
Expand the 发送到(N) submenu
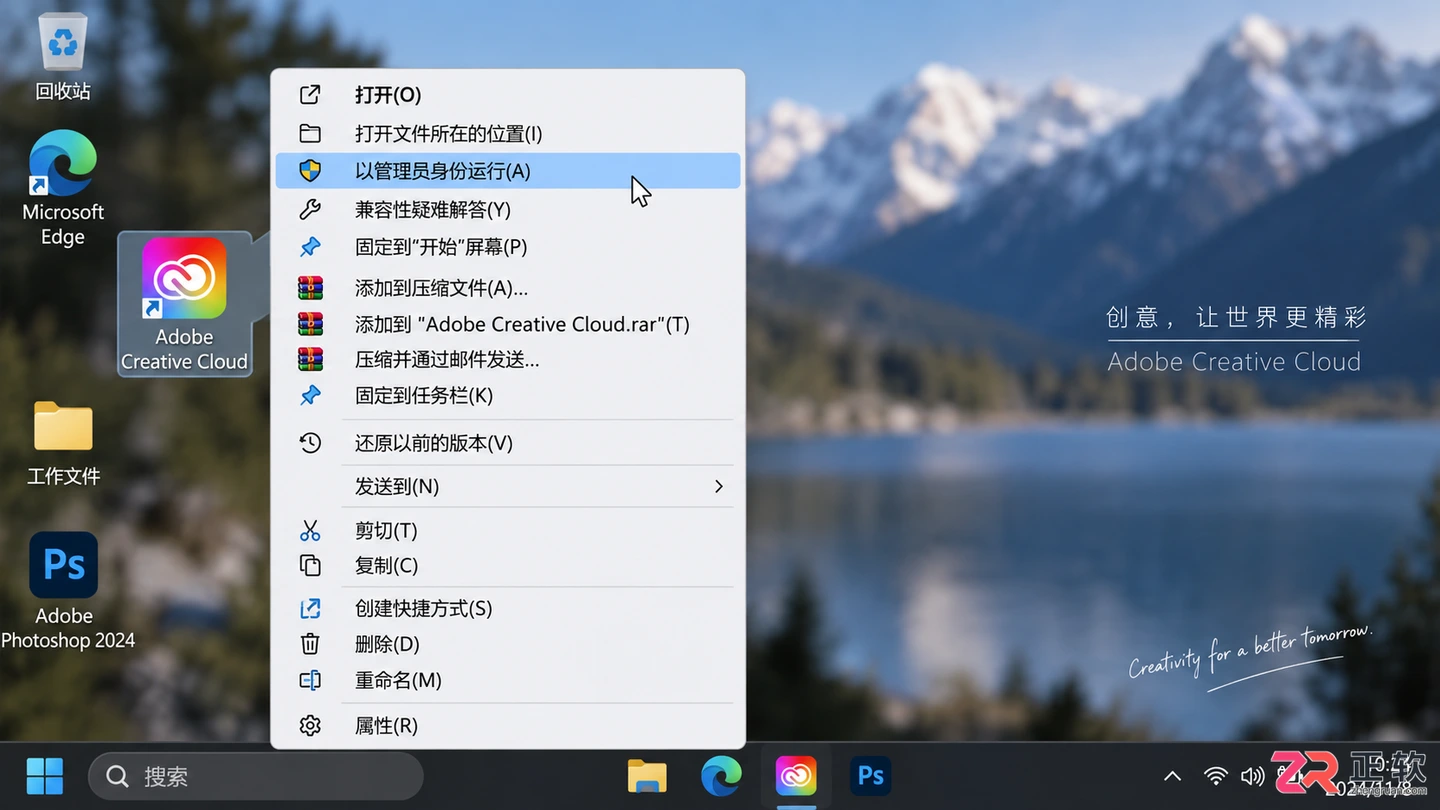(x=508, y=486)
